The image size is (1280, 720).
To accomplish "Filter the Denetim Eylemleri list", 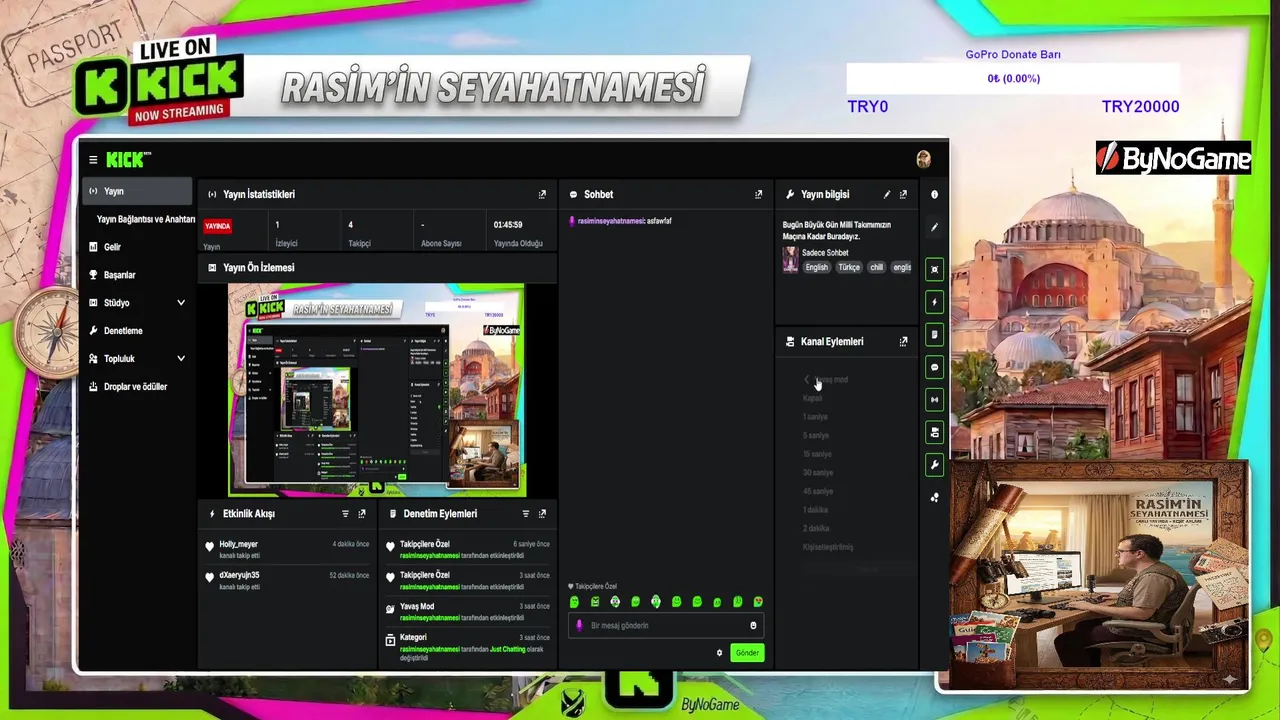I will (x=526, y=514).
